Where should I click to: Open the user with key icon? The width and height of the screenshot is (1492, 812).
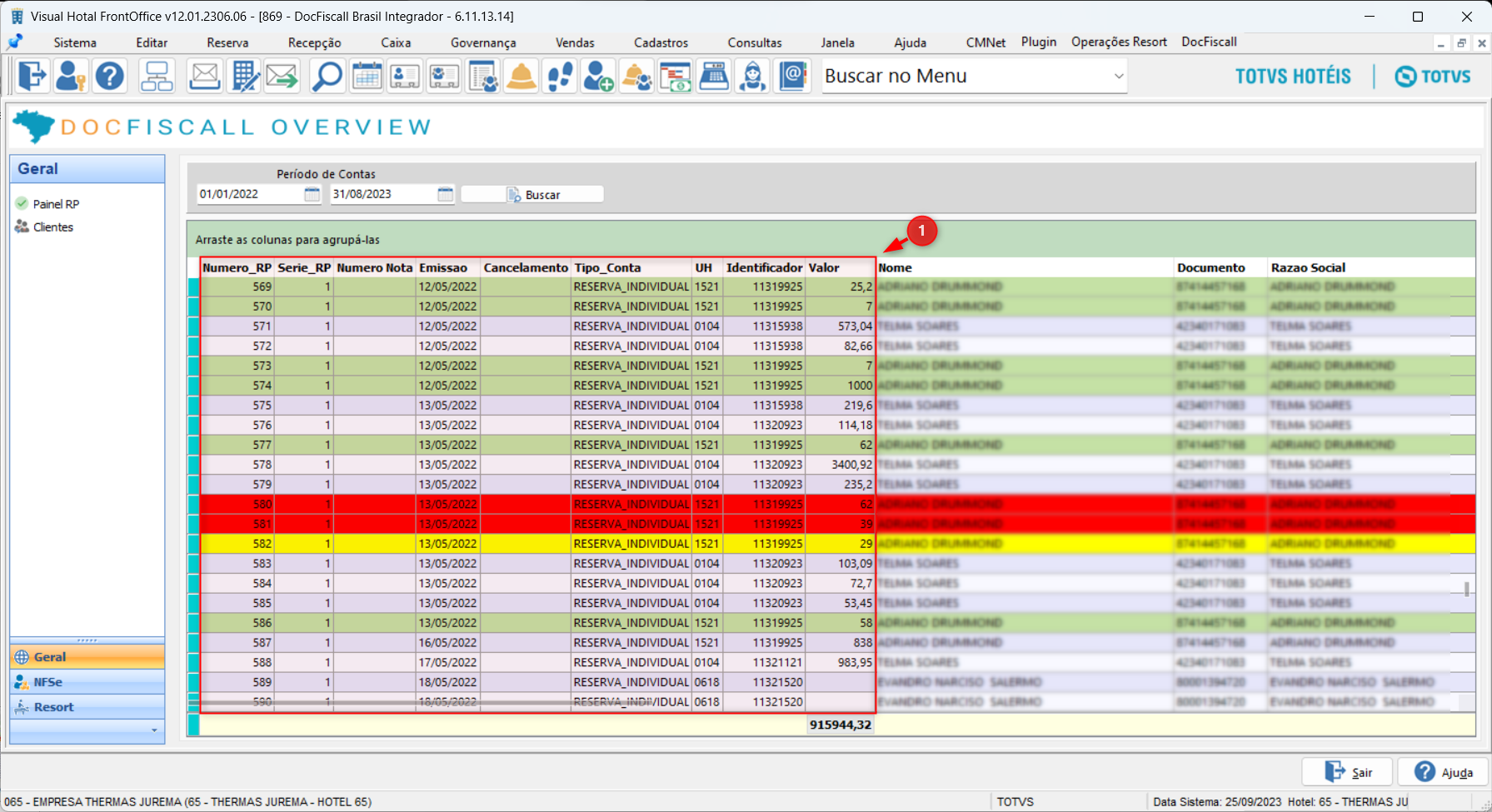coord(71,77)
